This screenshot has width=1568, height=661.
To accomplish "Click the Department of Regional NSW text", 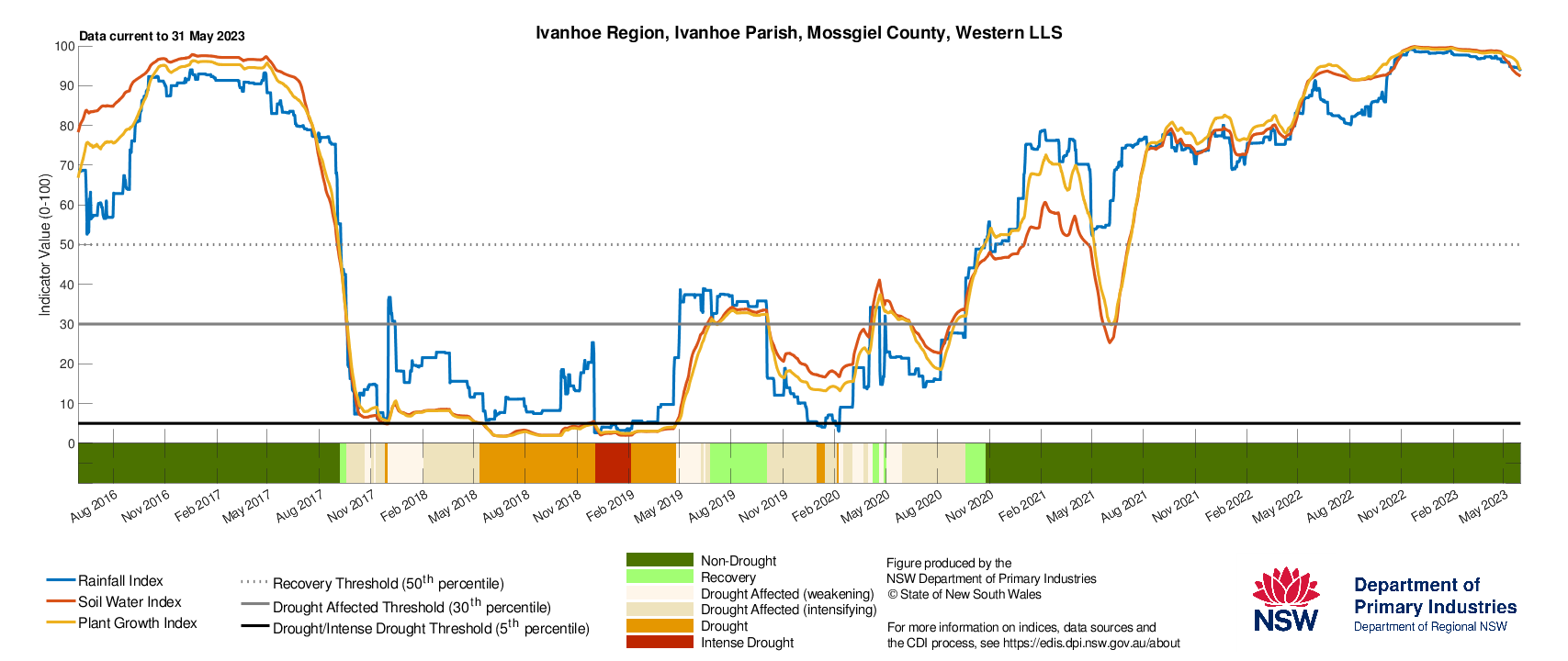I will coord(1430,627).
